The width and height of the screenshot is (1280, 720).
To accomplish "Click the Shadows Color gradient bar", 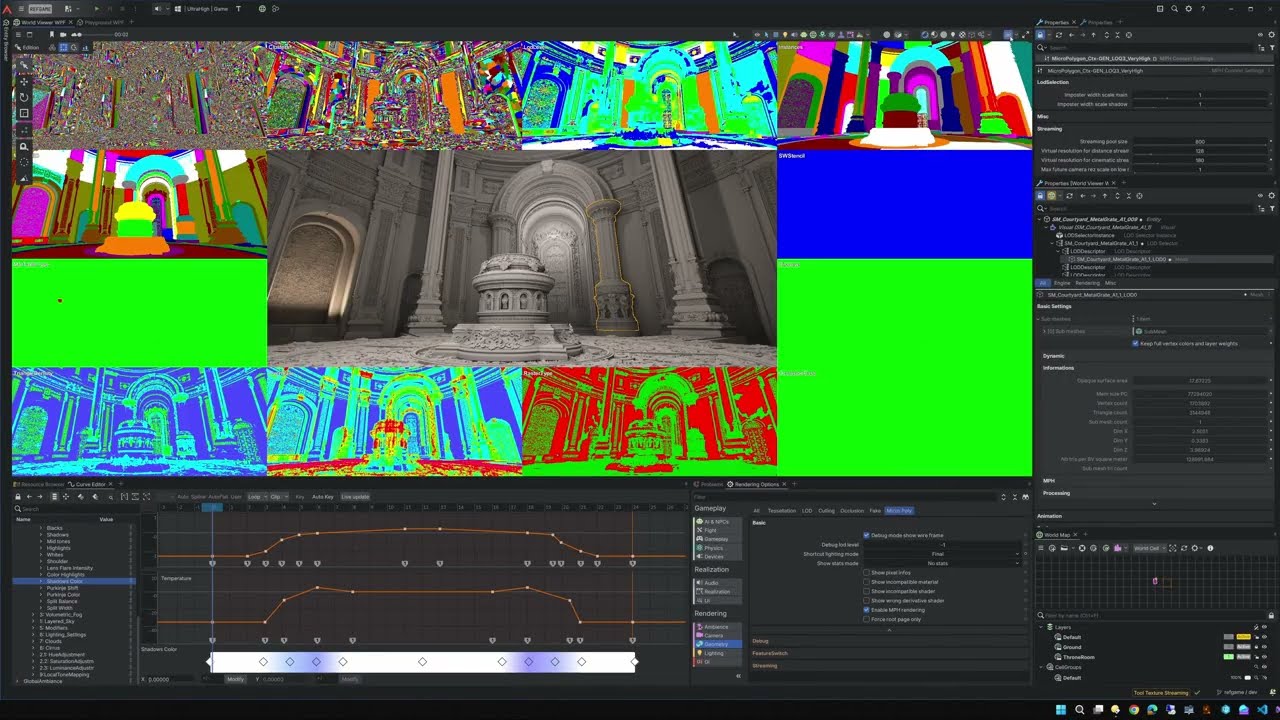I will pos(422,662).
